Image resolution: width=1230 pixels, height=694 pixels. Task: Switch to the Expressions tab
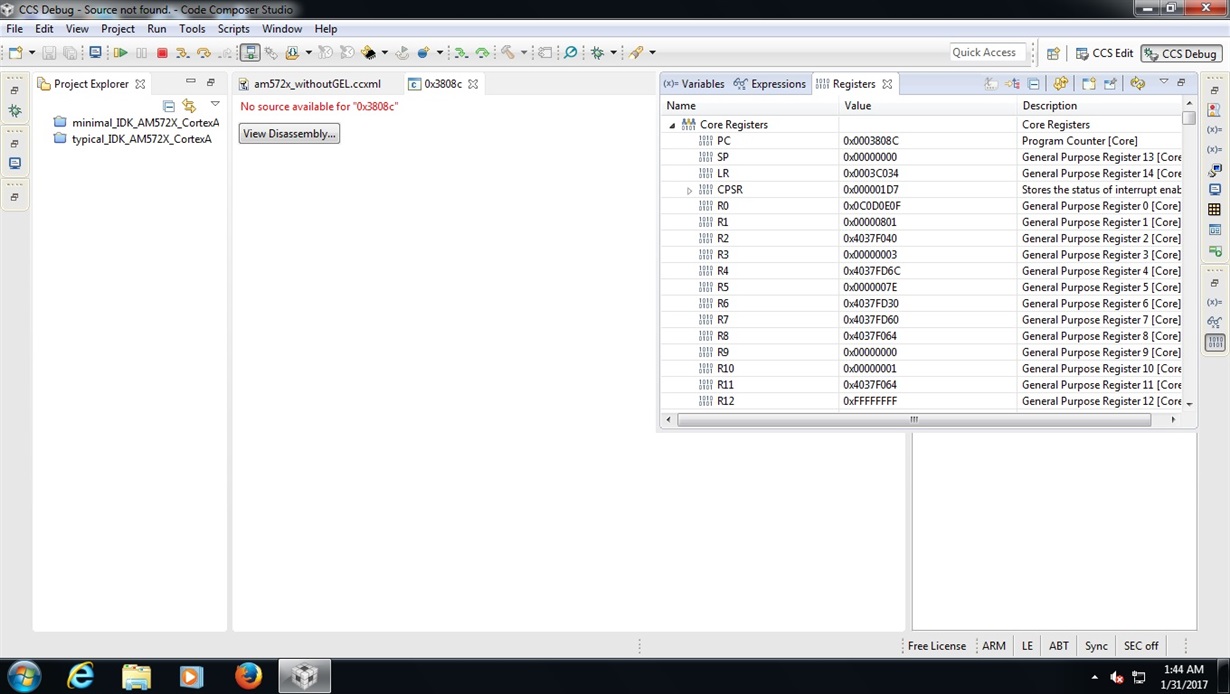[x=770, y=84]
